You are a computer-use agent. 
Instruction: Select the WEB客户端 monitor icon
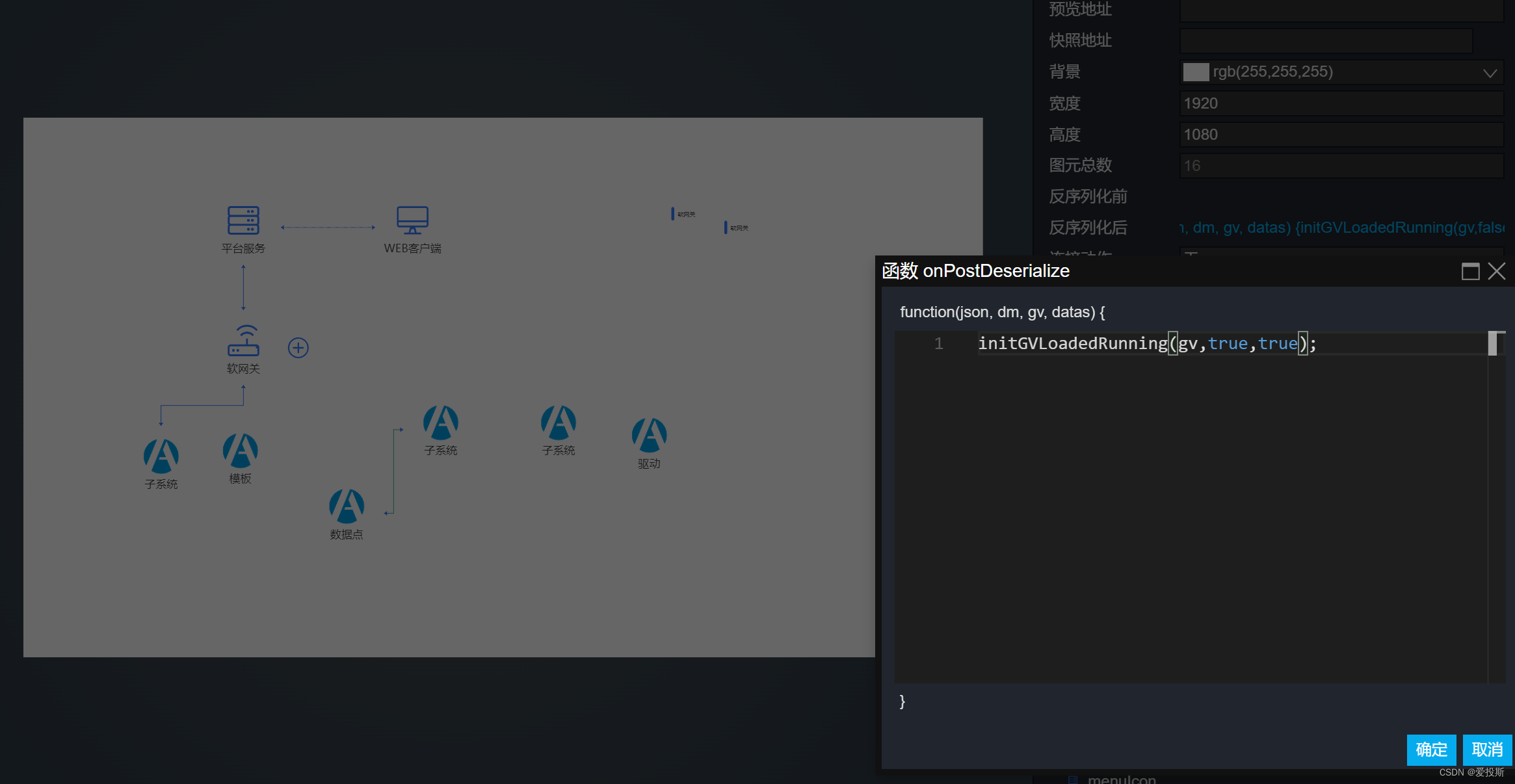(x=412, y=220)
